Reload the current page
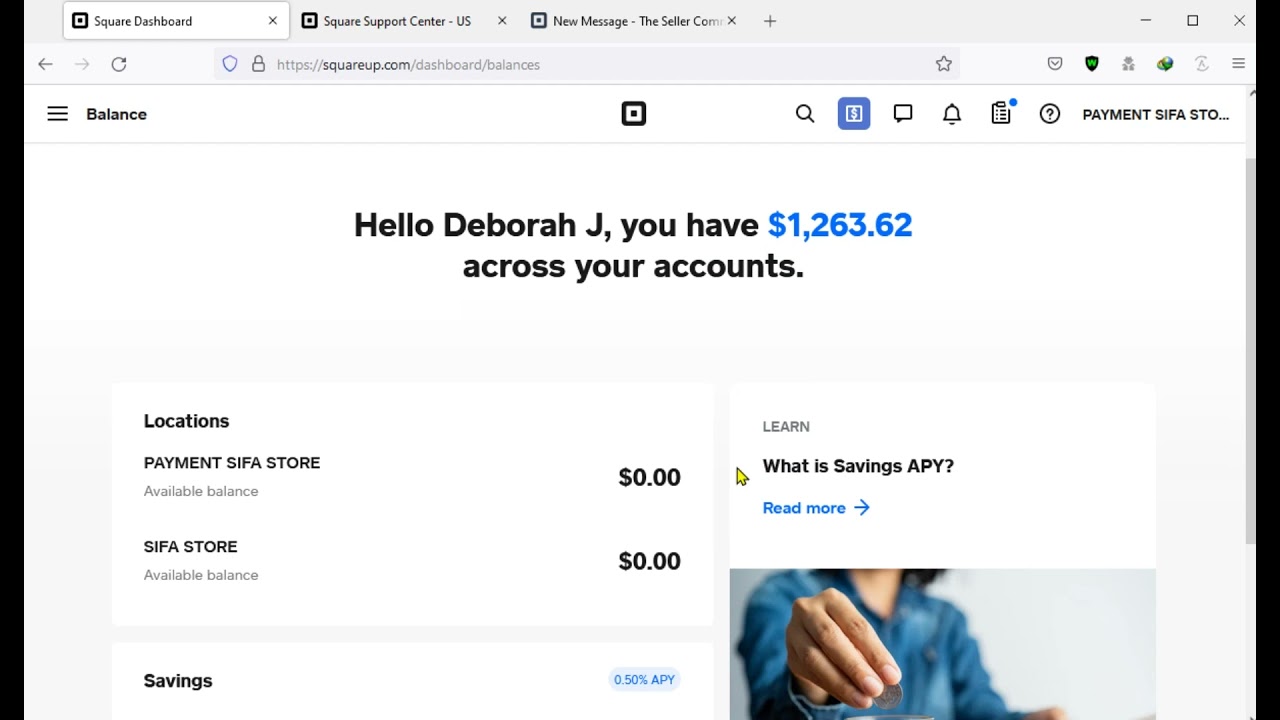Screen dimensions: 1280x720 (x=119, y=64)
